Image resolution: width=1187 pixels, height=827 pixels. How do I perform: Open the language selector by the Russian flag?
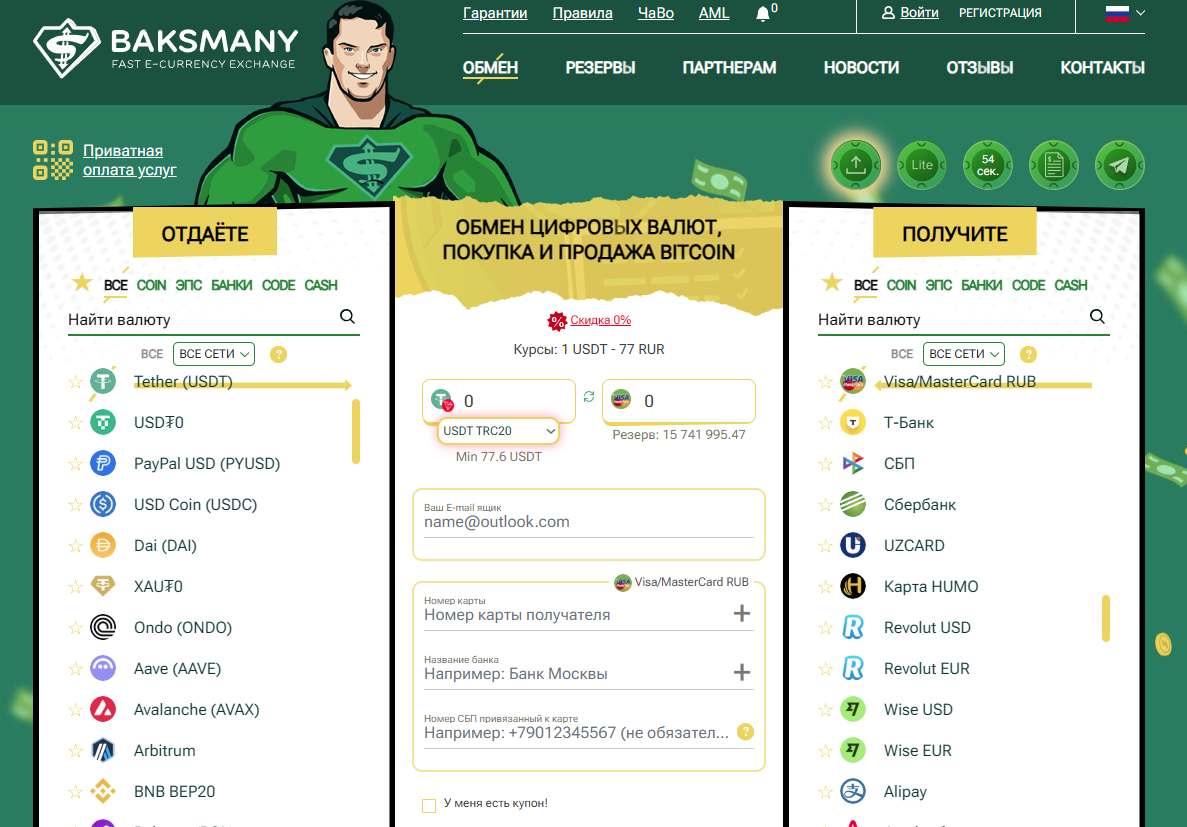1125,13
